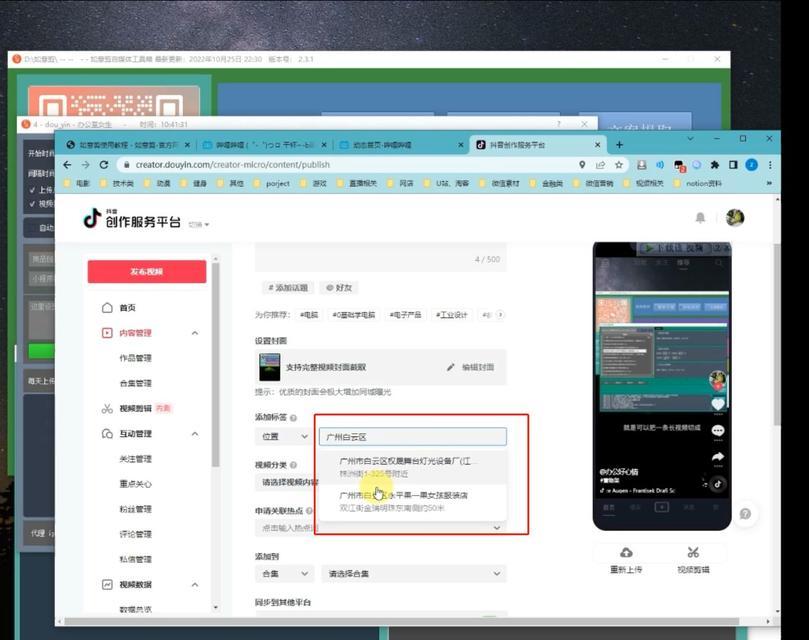This screenshot has height=640, width=809.
Task: Show more recommended tags with the arrow
Action: [x=500, y=314]
